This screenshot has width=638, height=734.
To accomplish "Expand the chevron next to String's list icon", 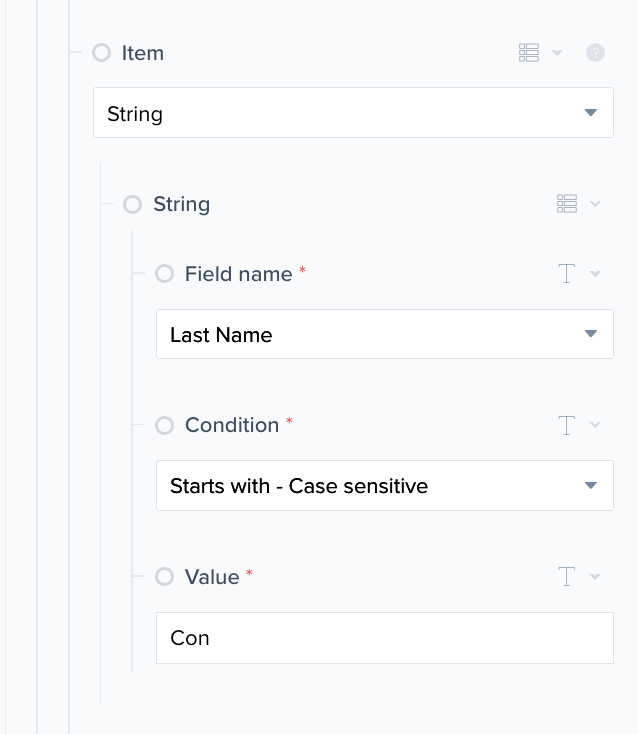I will [595, 204].
